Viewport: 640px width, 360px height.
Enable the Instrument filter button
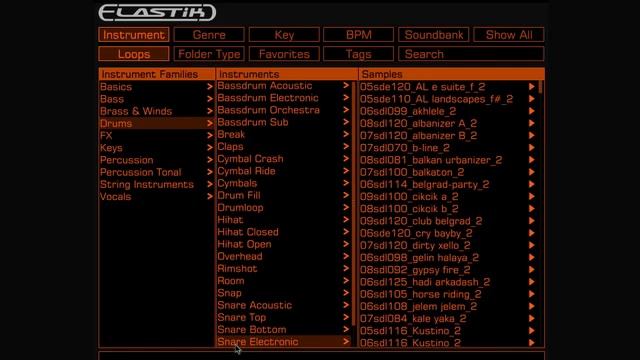[x=133, y=35]
